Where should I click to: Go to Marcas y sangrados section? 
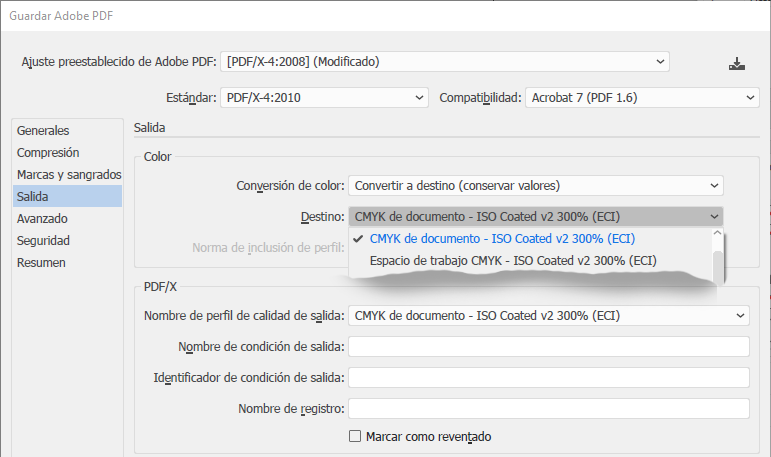67,175
